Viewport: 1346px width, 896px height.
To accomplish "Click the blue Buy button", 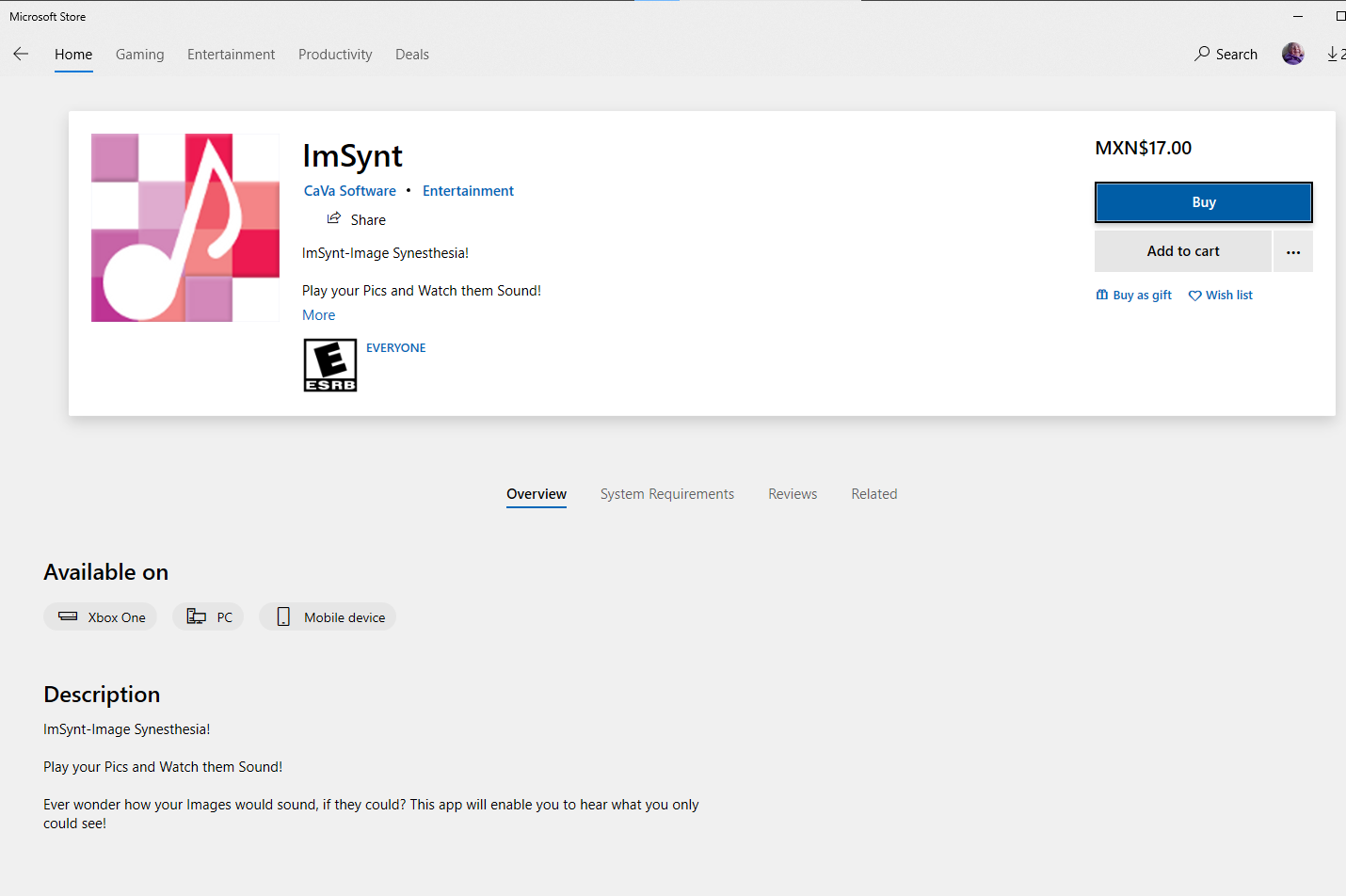I will click(1204, 202).
